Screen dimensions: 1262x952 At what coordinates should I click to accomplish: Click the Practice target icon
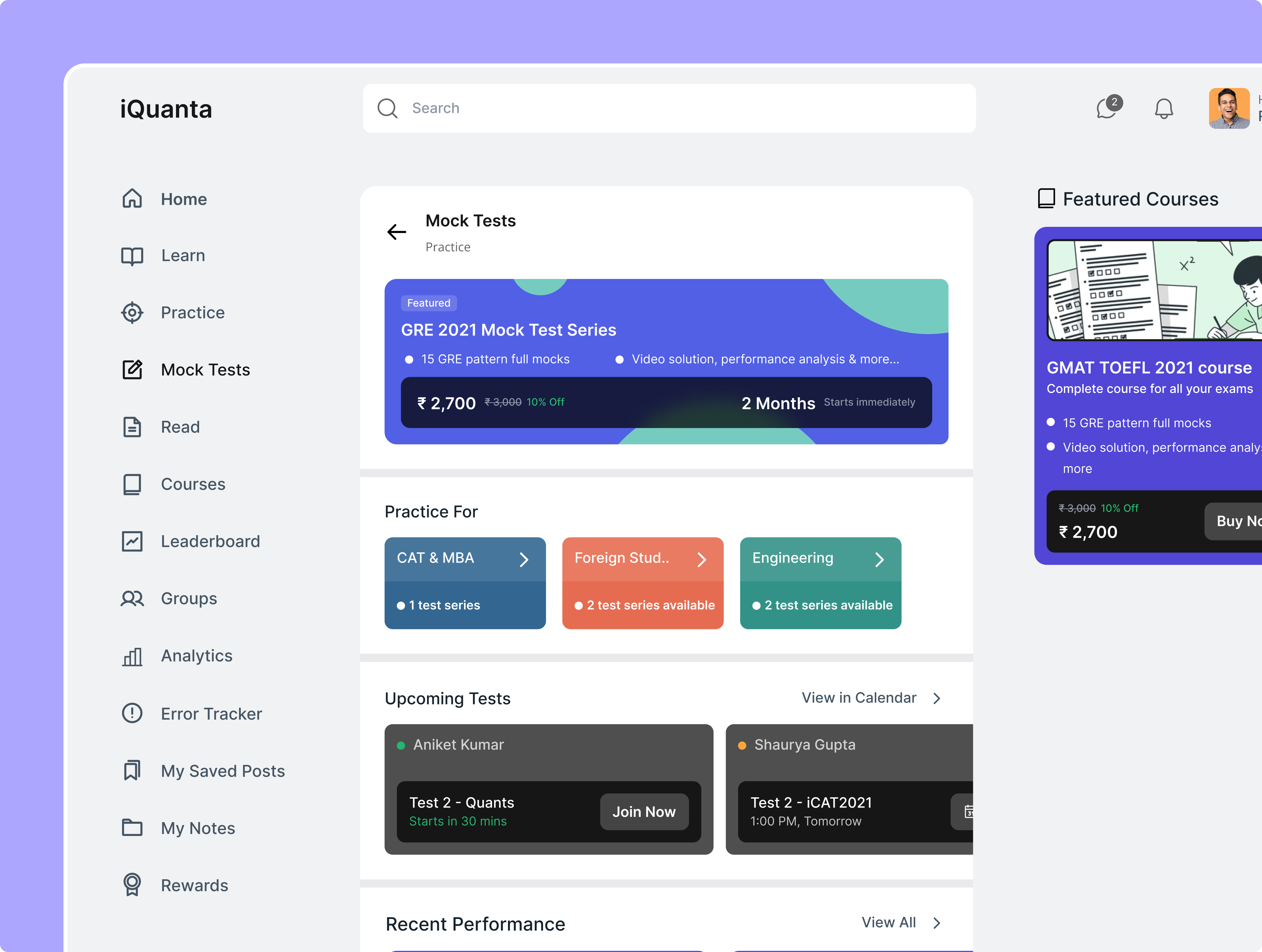132,313
